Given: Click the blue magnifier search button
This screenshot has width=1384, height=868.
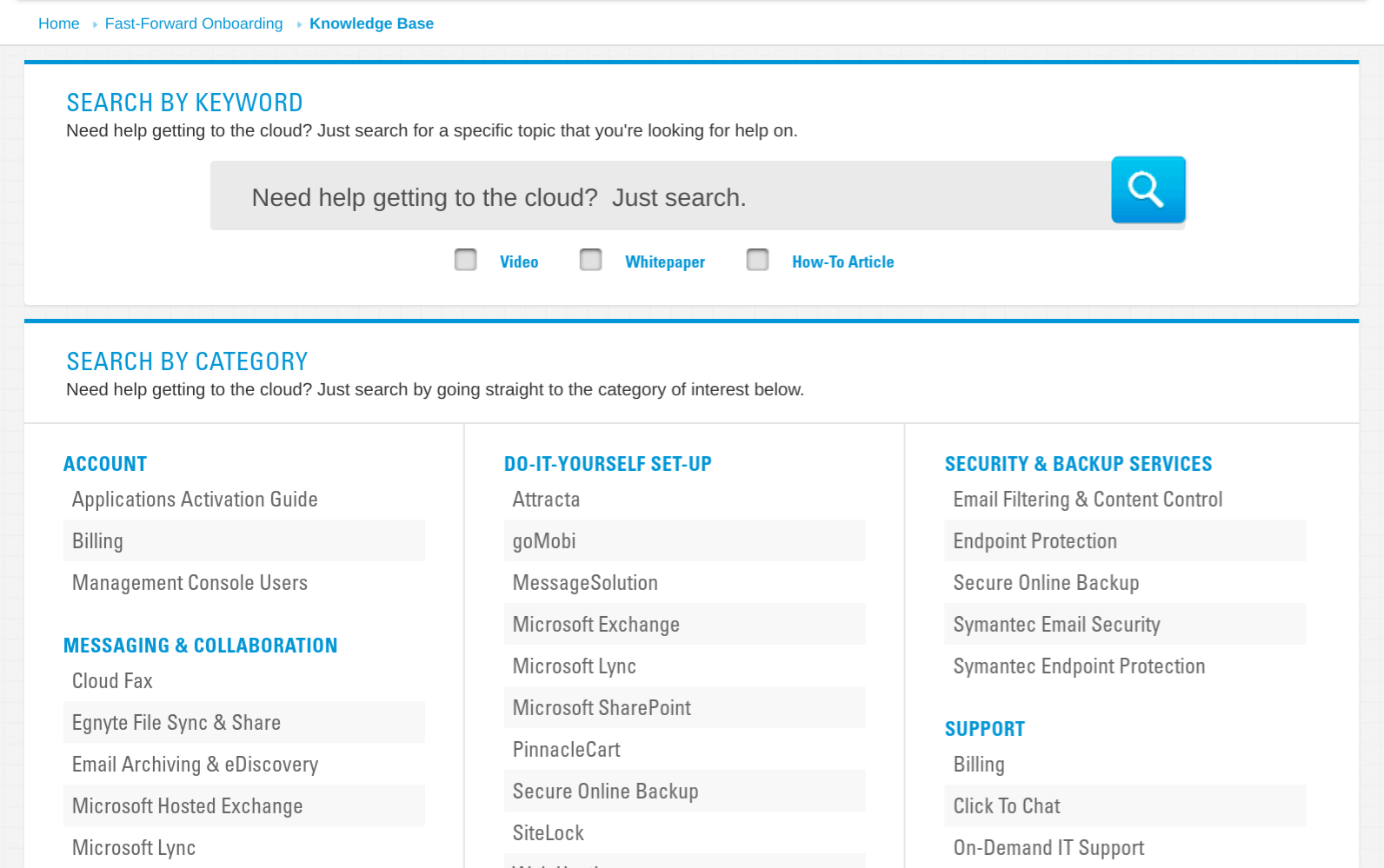Looking at the screenshot, I should [x=1148, y=189].
